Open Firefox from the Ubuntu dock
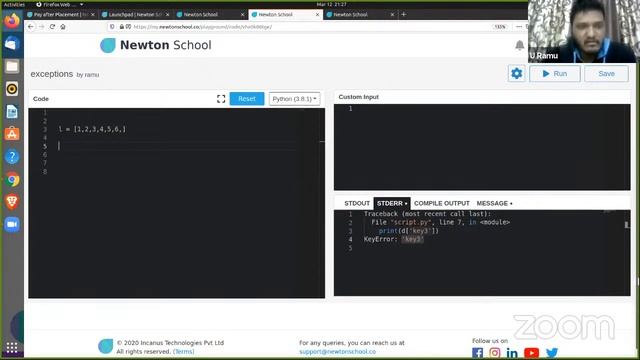 click(x=12, y=20)
